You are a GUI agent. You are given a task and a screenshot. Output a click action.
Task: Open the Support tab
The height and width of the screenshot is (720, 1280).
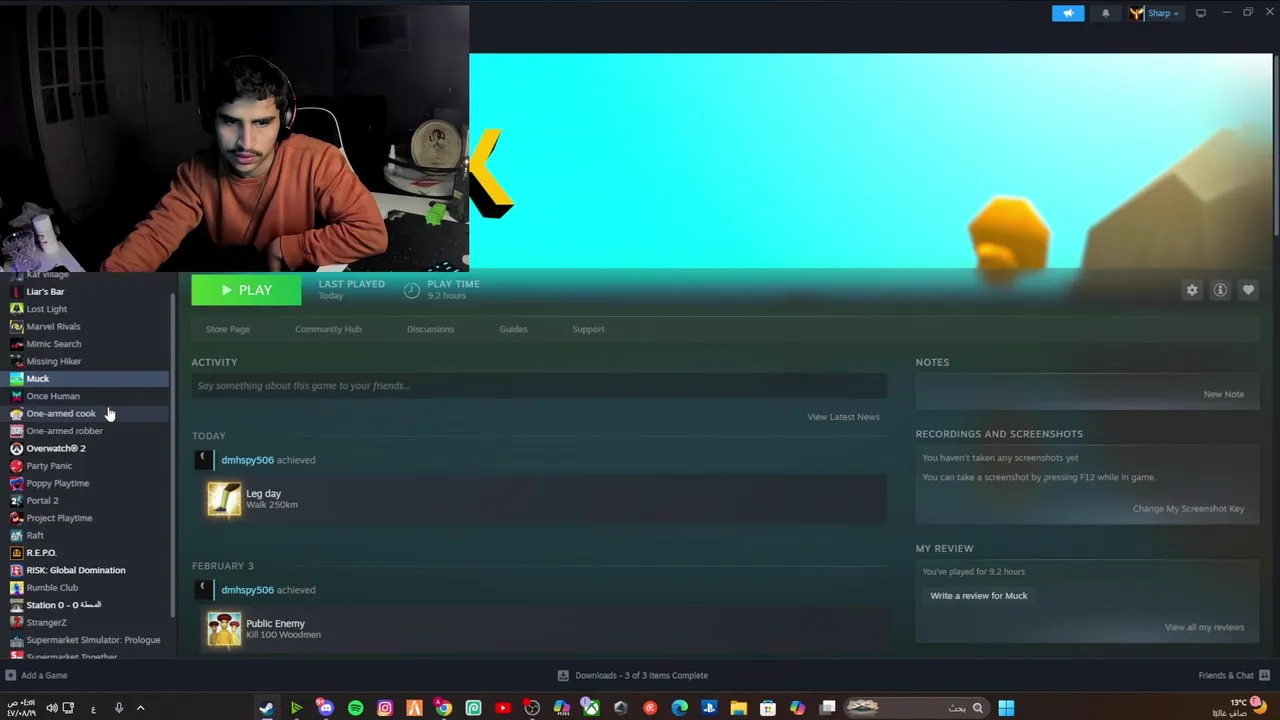tap(588, 329)
